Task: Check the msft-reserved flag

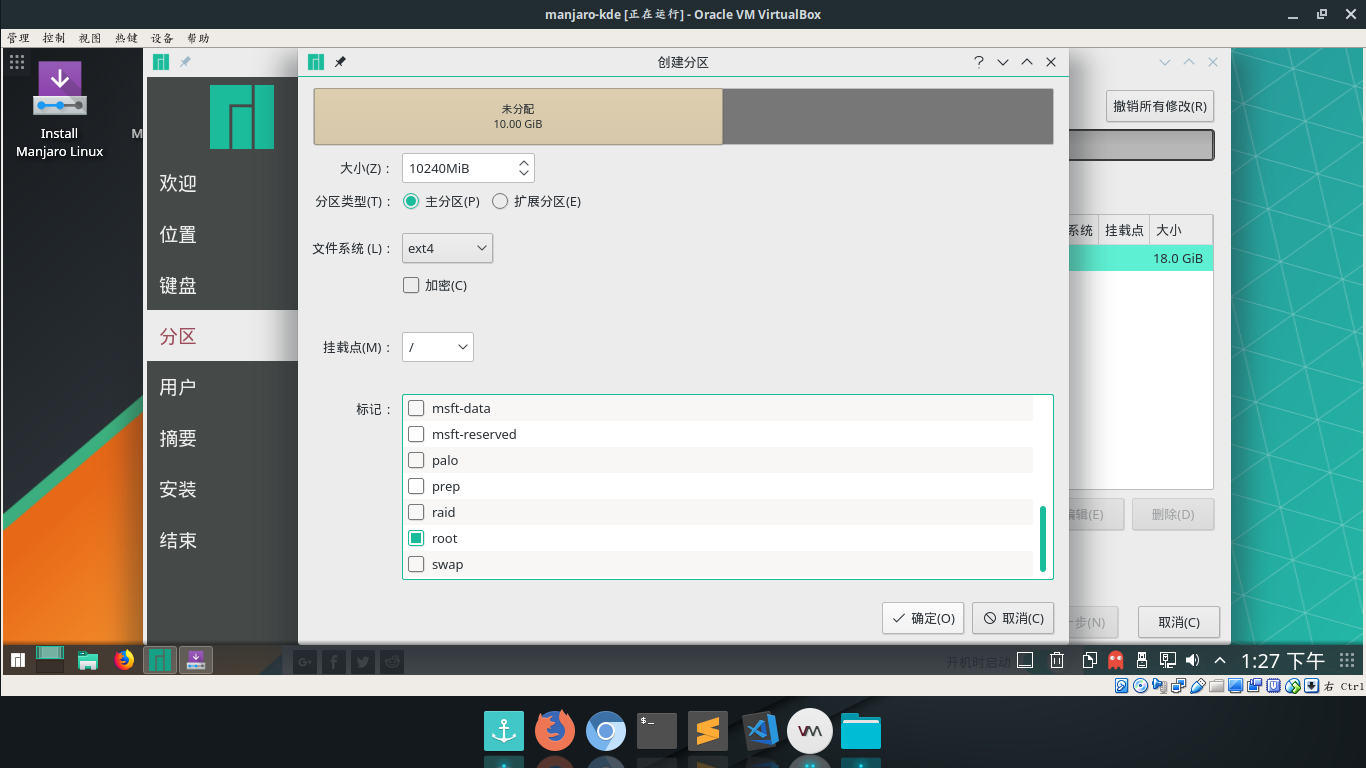Action: (417, 434)
